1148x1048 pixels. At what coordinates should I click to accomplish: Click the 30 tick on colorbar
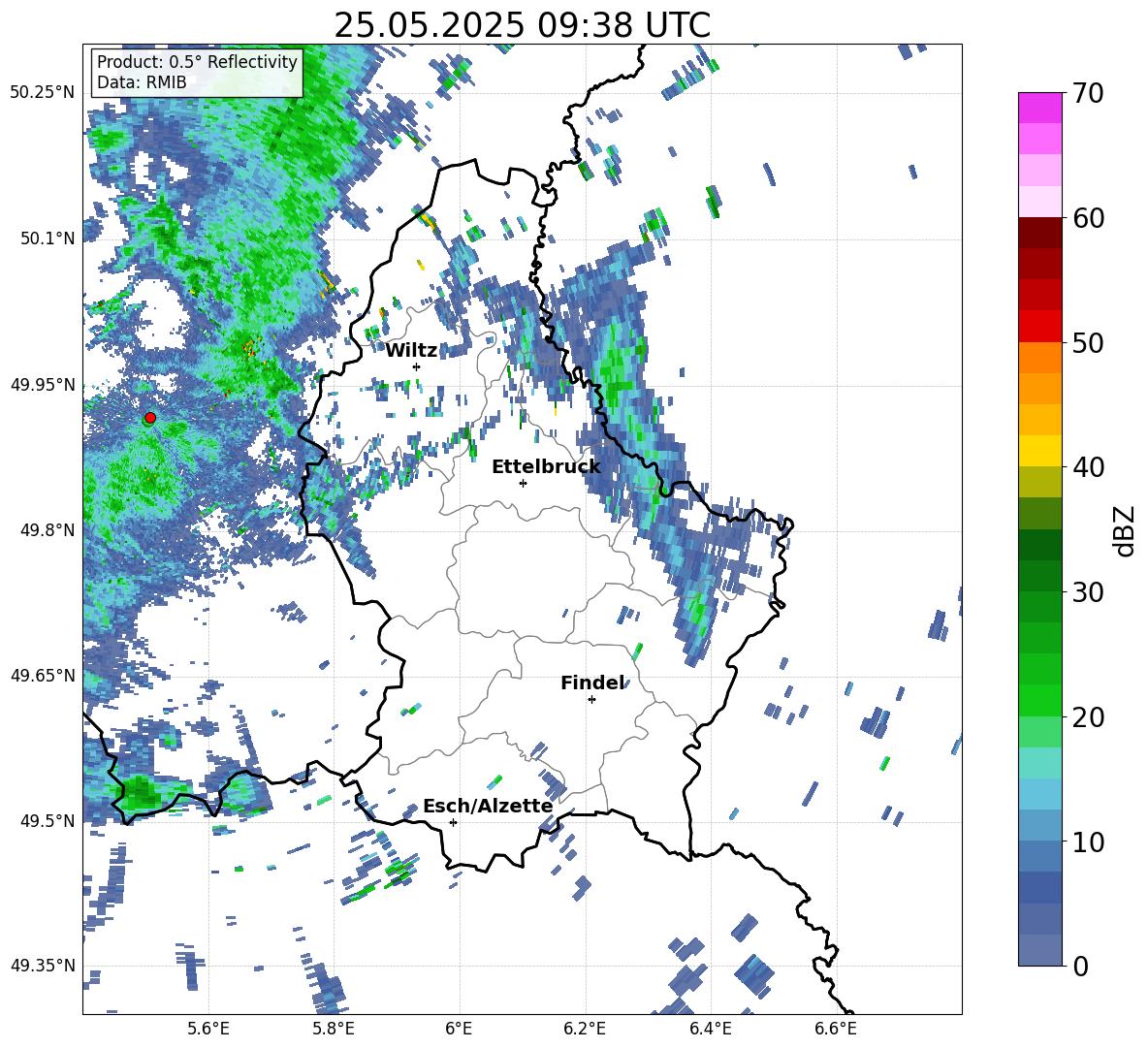(x=1088, y=592)
